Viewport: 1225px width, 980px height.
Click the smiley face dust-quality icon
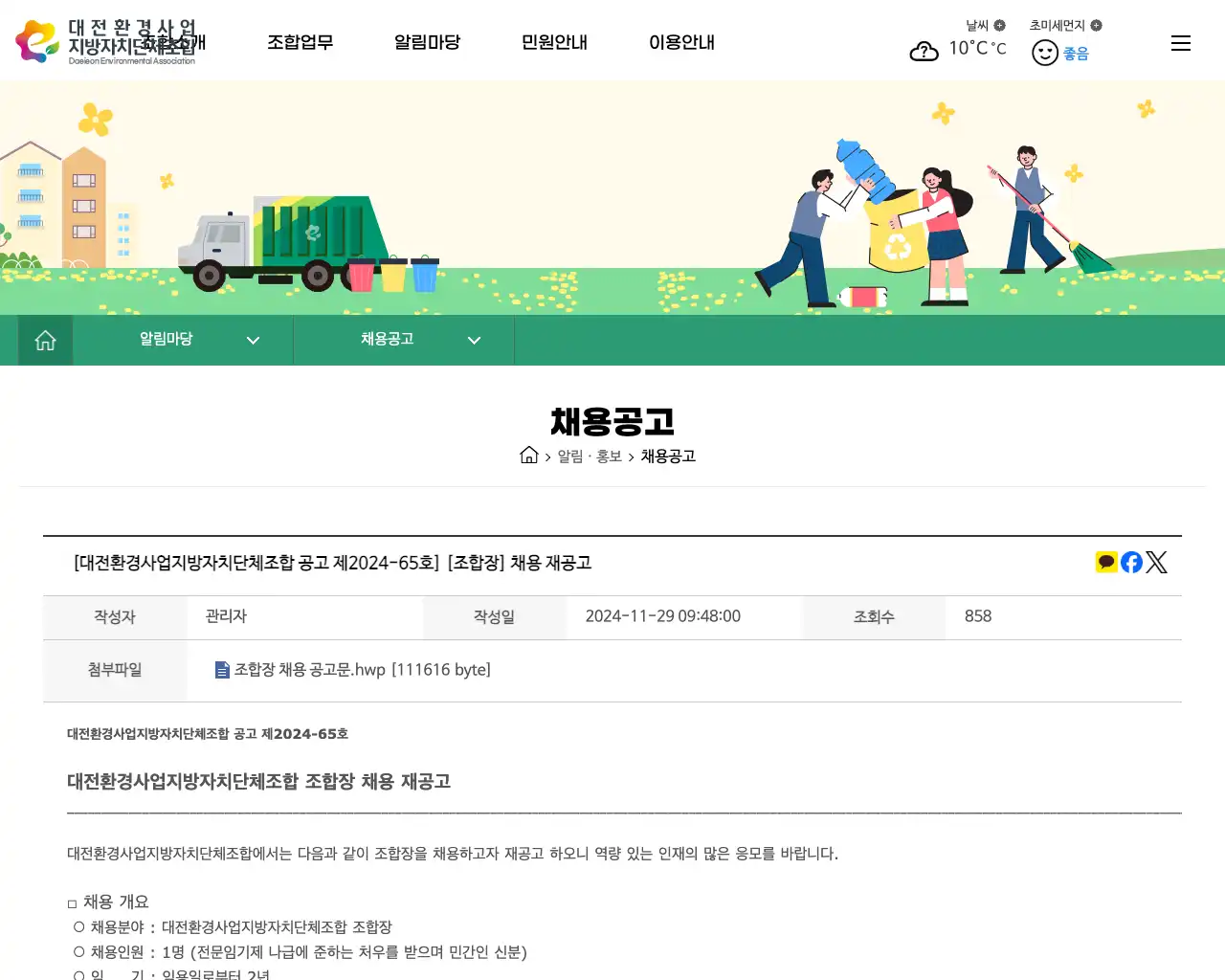(x=1044, y=53)
